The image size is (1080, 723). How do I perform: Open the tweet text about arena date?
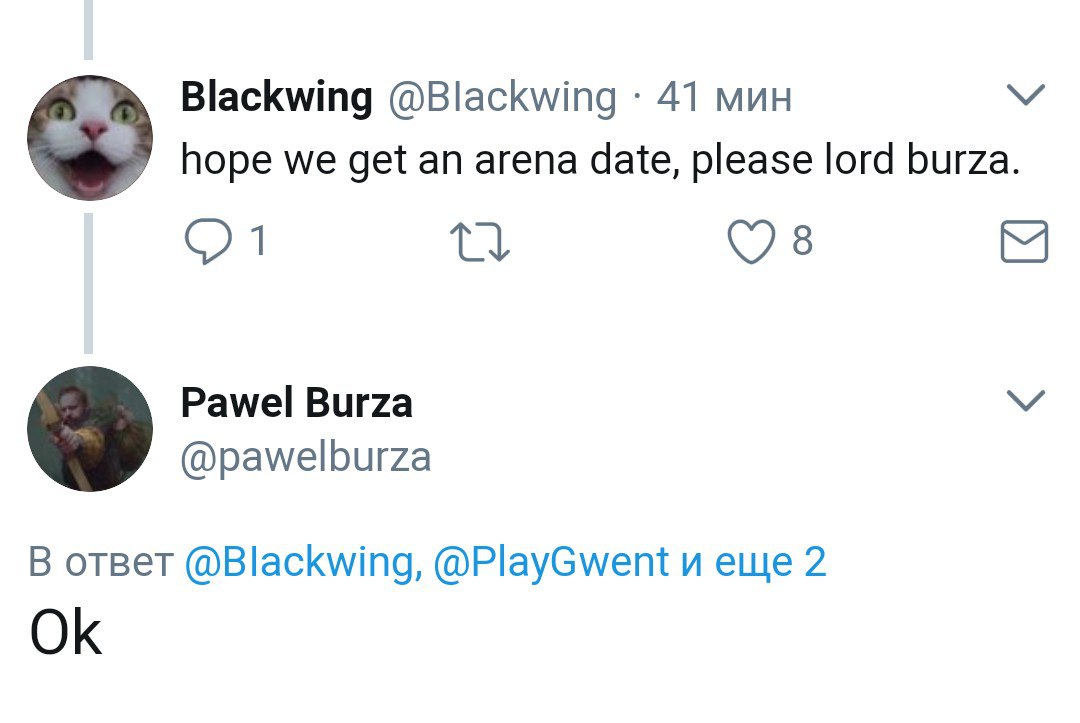click(600, 160)
